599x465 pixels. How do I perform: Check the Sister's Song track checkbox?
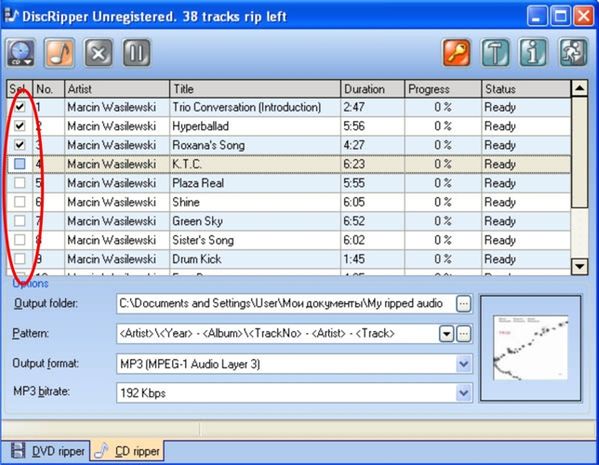(x=19, y=240)
